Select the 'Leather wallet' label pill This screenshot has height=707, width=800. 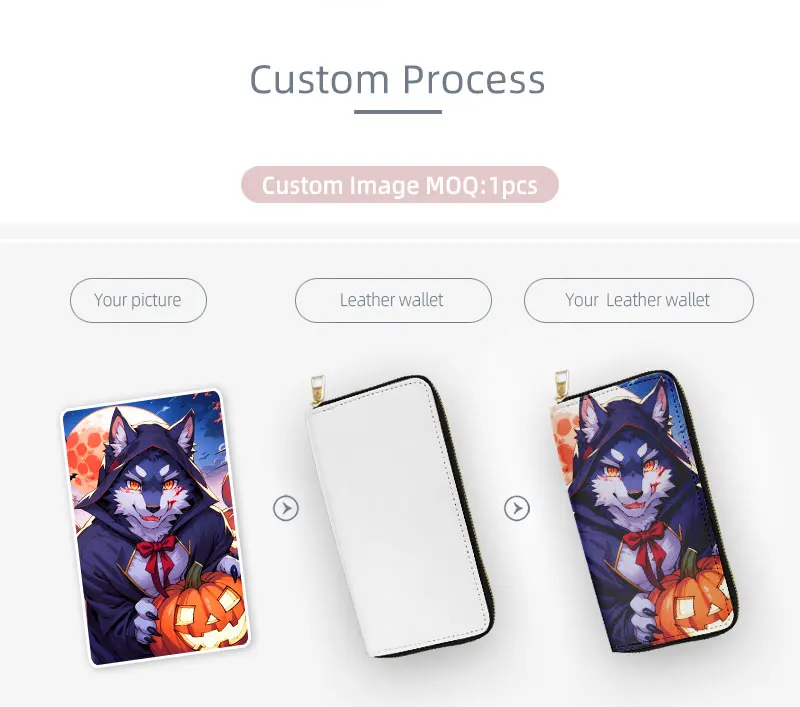coord(393,300)
